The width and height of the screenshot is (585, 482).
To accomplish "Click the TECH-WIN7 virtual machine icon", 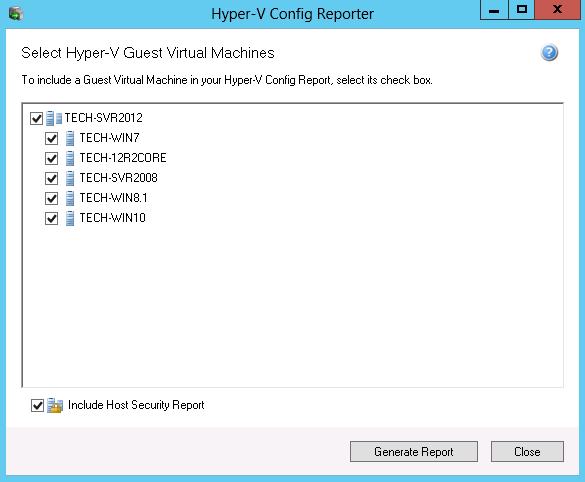I will (x=69, y=138).
